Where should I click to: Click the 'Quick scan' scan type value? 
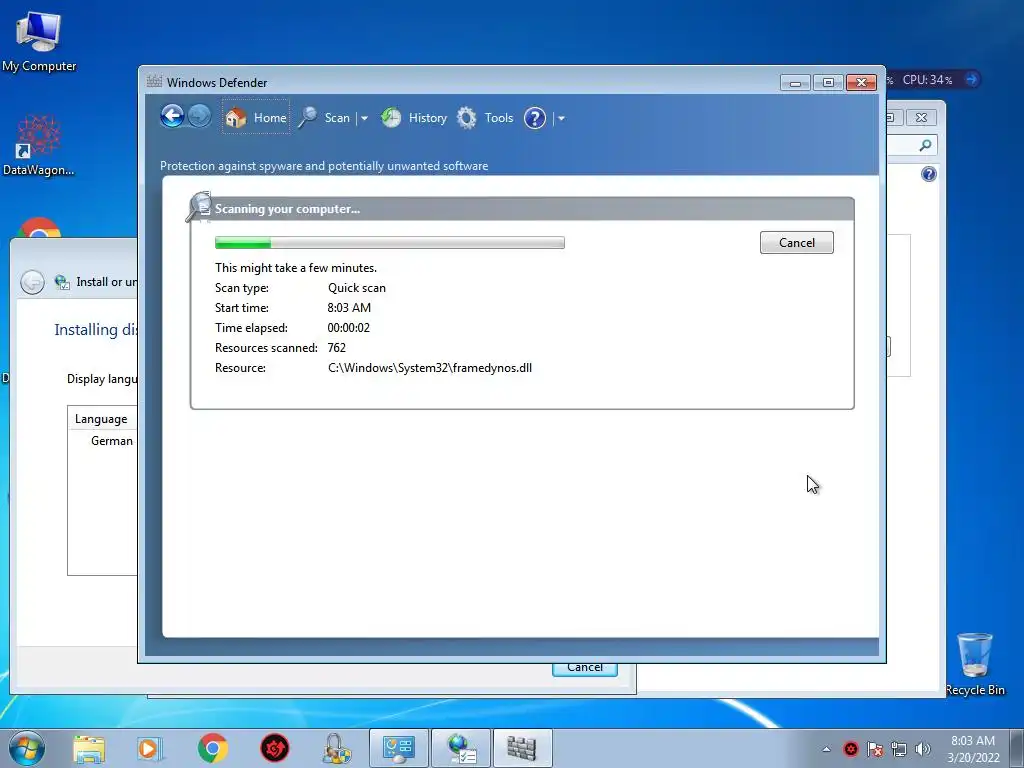point(357,288)
